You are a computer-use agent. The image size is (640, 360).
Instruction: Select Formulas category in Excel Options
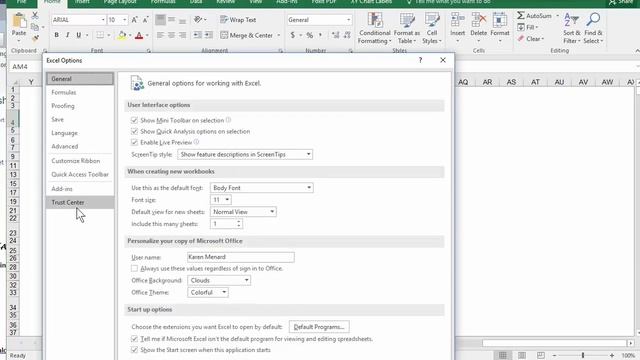[x=80, y=92]
